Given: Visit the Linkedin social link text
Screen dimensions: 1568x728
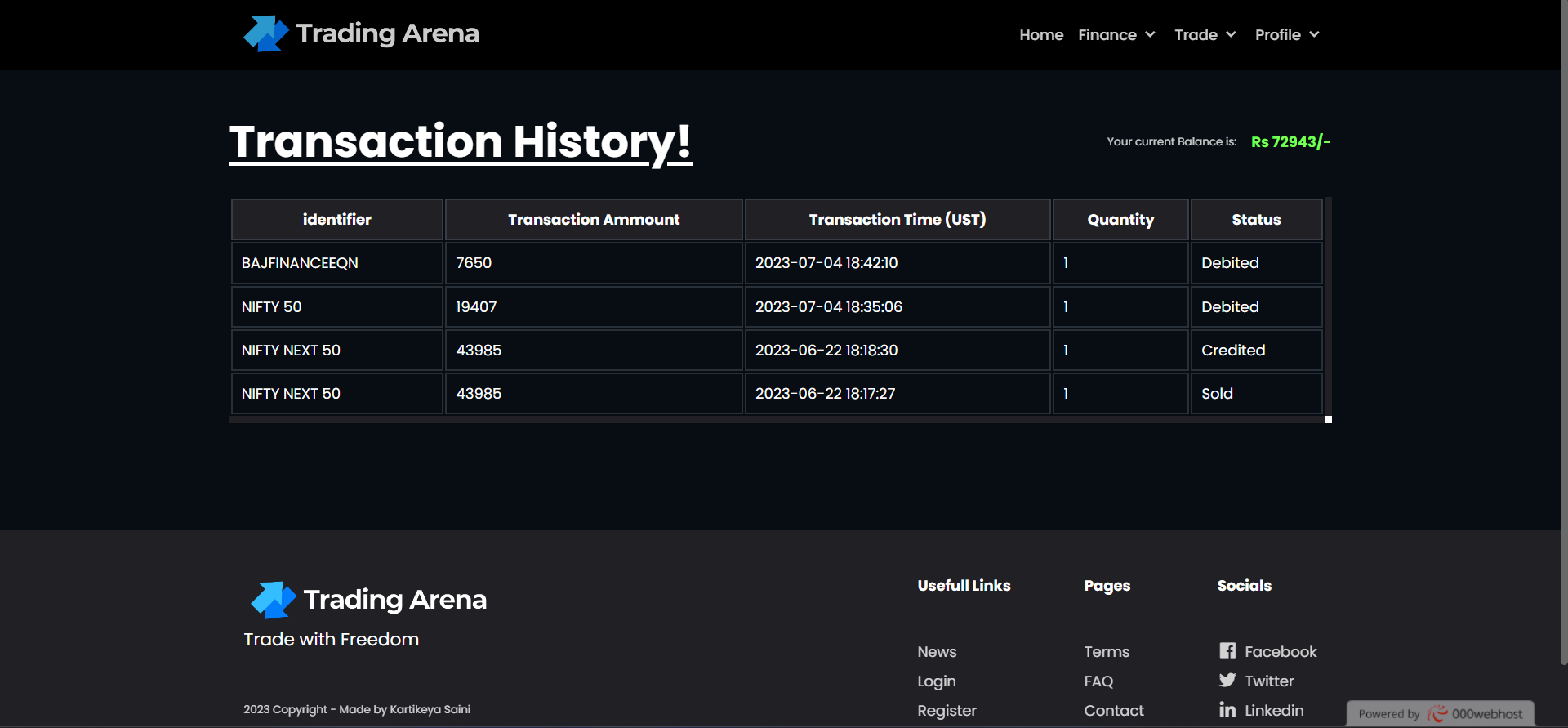Looking at the screenshot, I should (1274, 710).
